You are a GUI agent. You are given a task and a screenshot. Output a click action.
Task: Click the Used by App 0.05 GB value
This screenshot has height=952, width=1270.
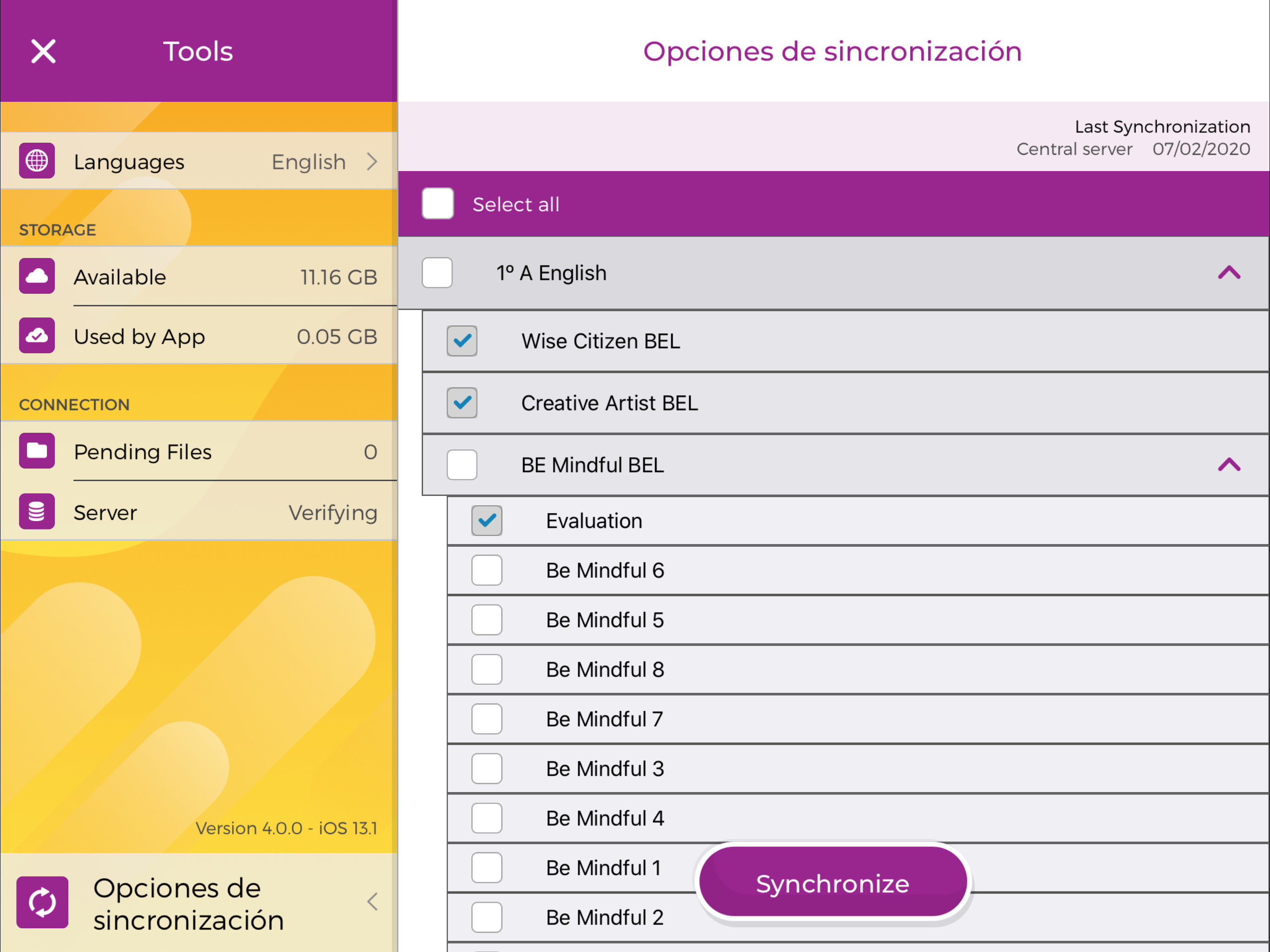[x=337, y=337]
